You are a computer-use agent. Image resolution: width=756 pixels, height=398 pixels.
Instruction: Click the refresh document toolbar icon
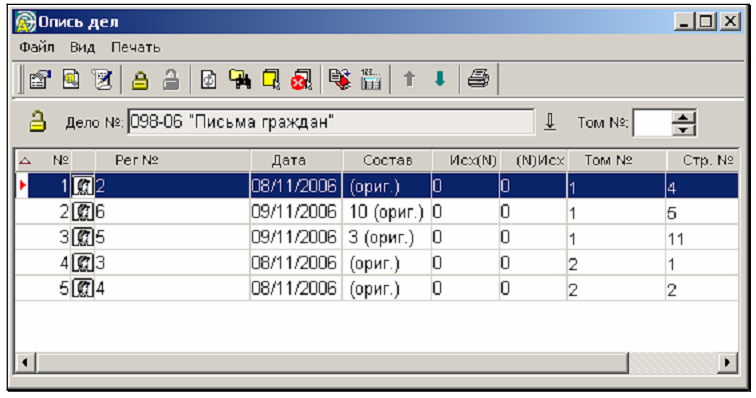209,80
